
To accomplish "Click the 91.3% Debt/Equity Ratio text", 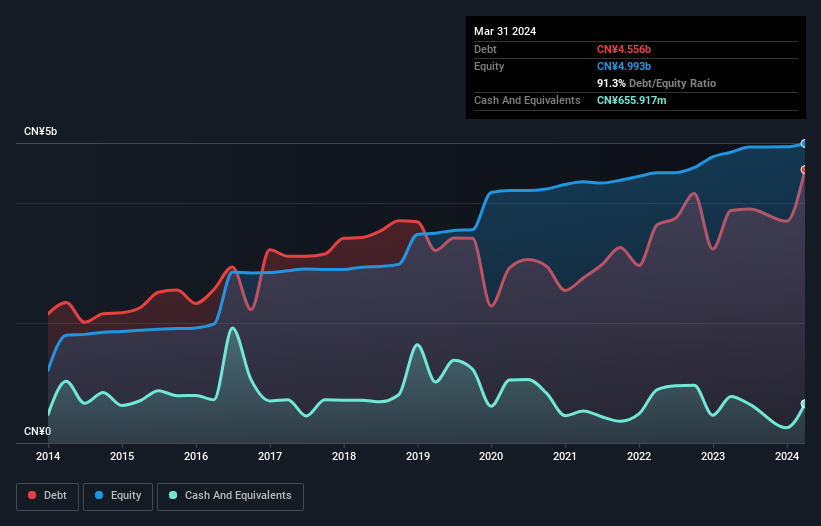I will coord(656,83).
